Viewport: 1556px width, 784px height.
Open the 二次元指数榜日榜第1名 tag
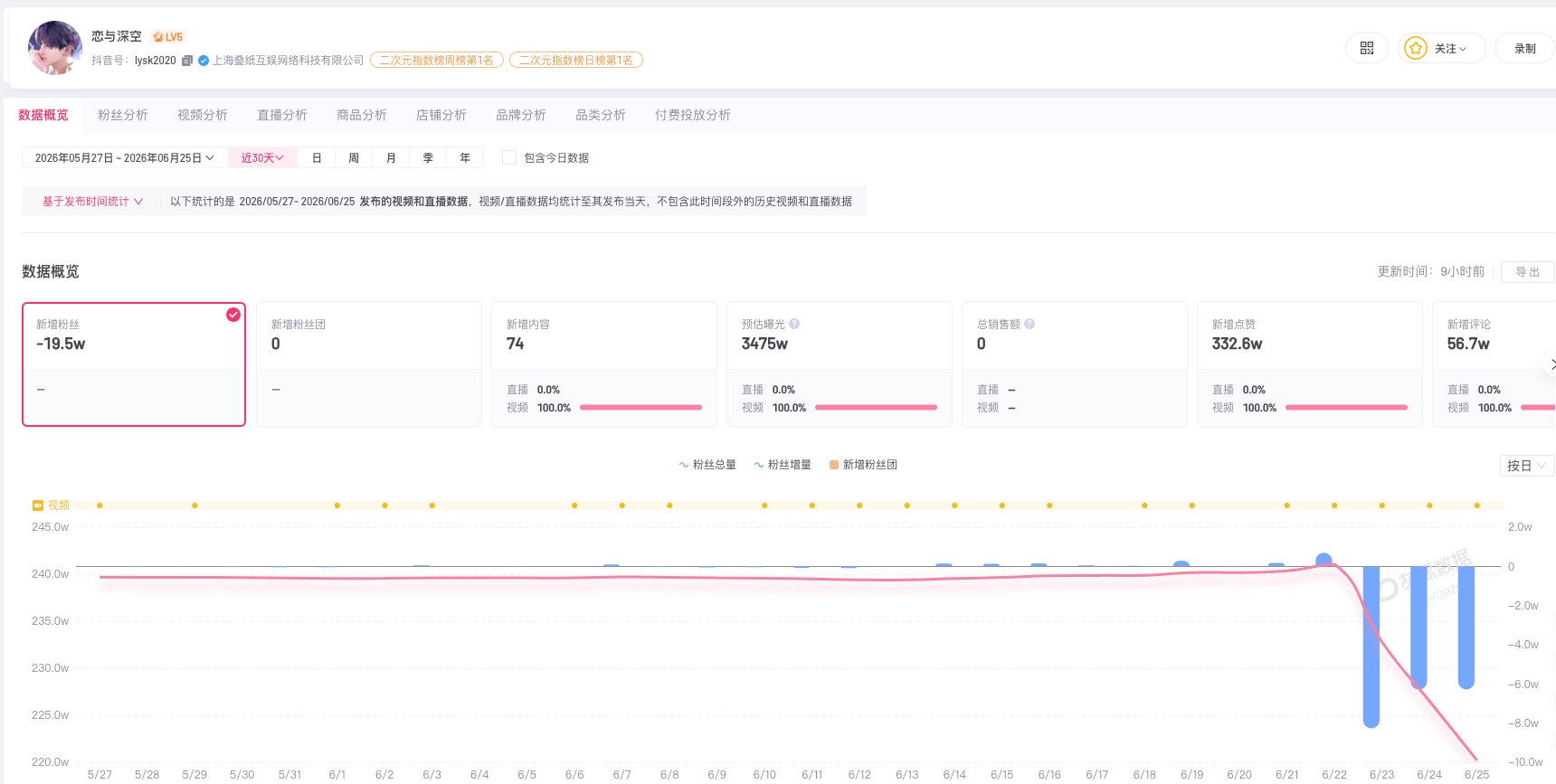tap(576, 61)
